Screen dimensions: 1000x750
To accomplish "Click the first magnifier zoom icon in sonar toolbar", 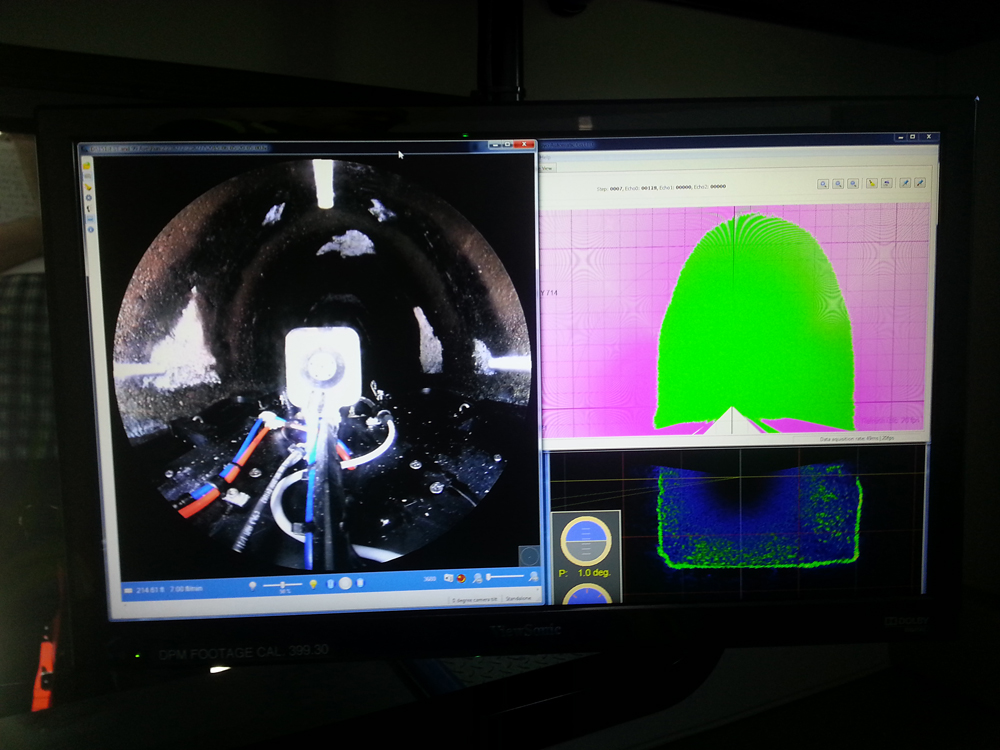I will (x=823, y=184).
